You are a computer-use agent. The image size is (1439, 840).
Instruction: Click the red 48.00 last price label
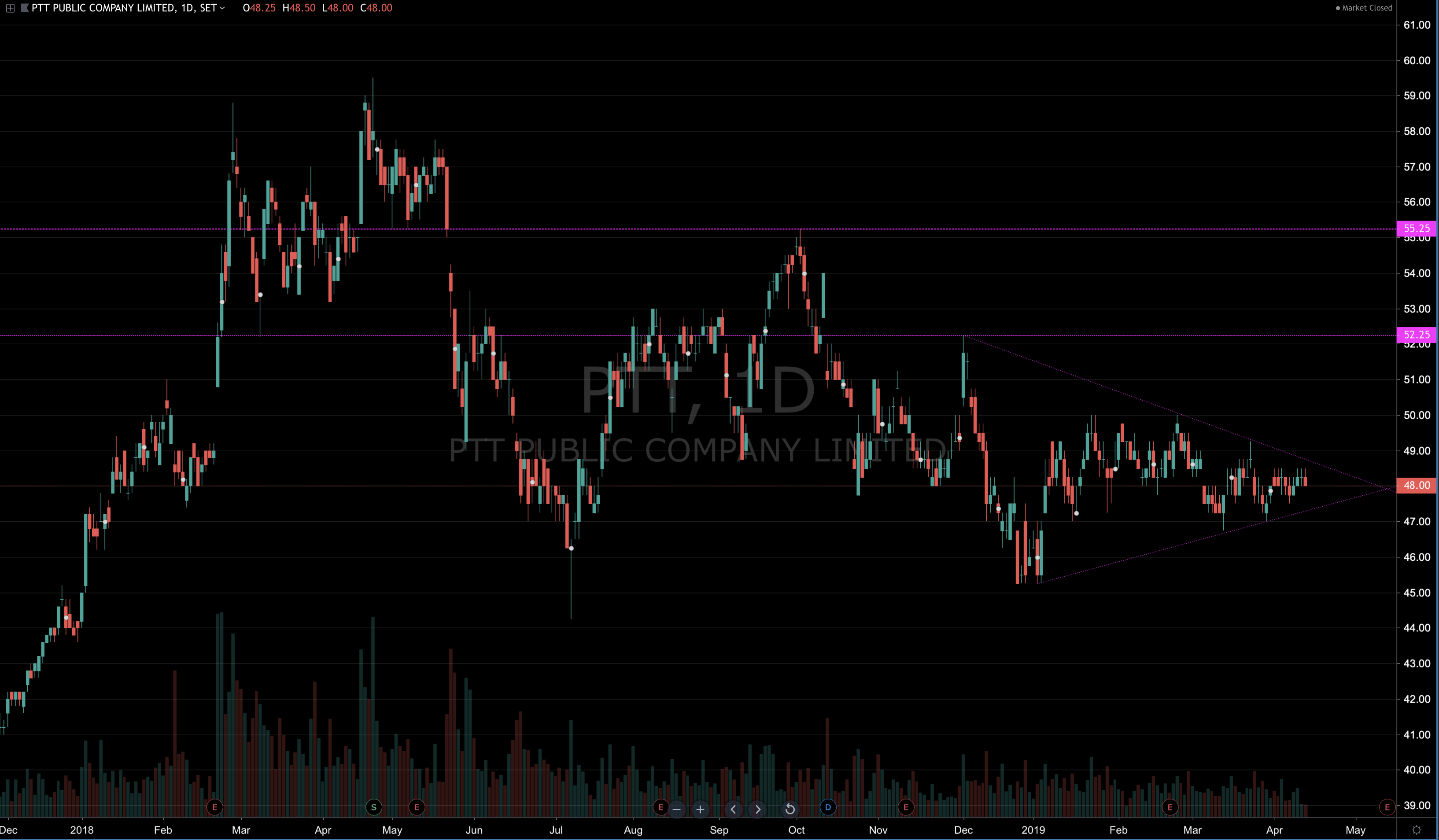[x=1417, y=486]
